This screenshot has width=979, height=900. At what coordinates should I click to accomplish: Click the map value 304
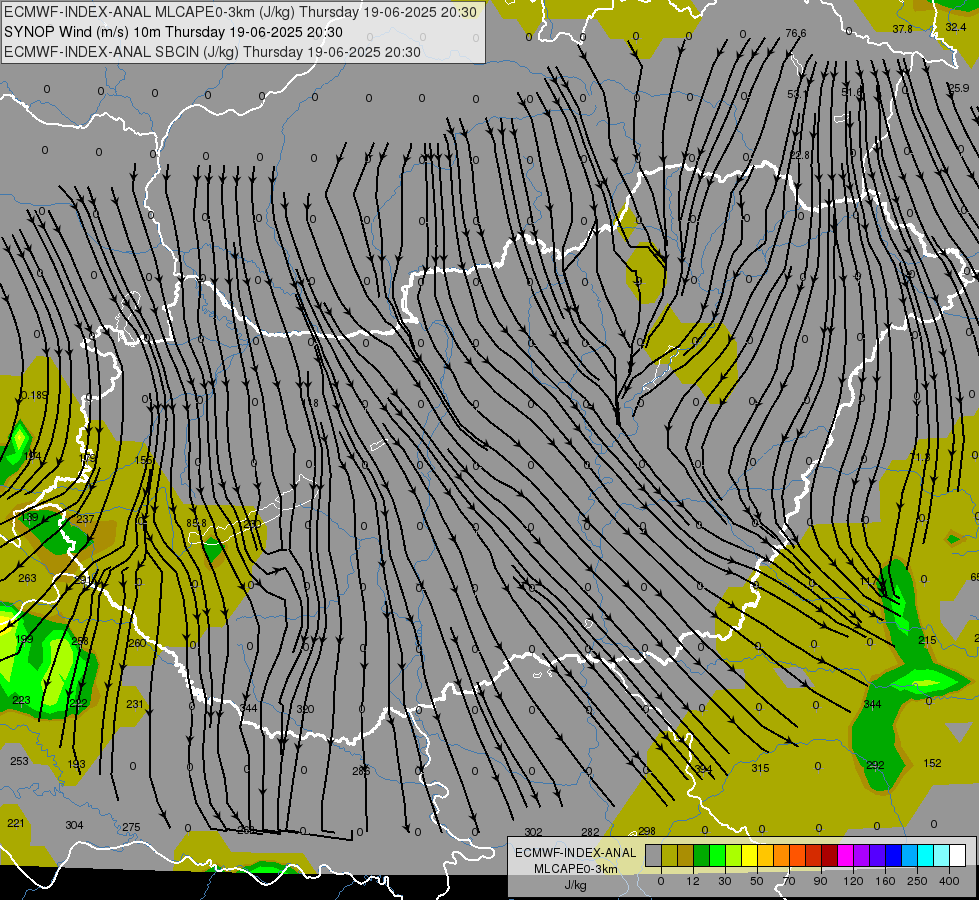click(74, 824)
